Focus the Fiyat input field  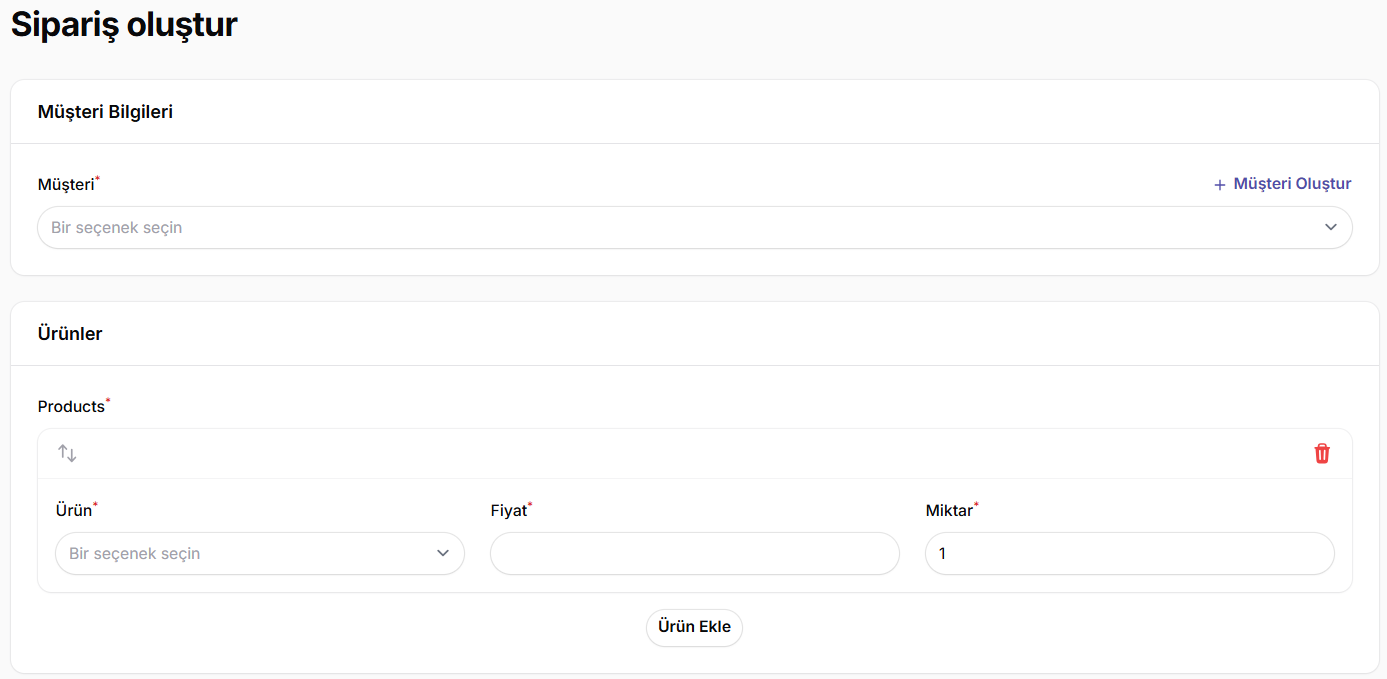click(x=695, y=553)
